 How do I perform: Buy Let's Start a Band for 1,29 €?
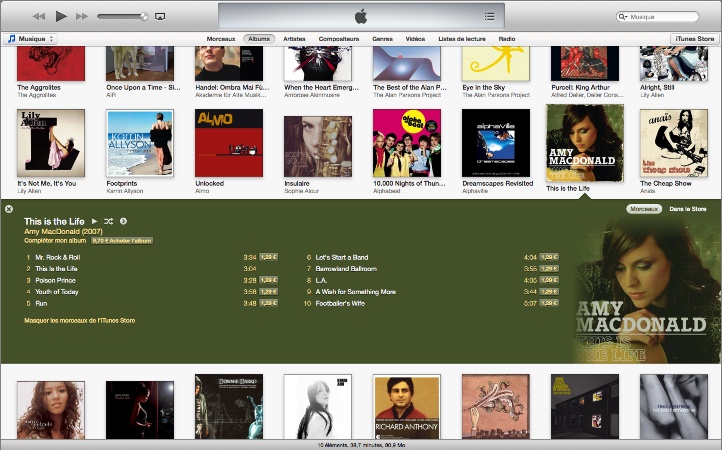pos(549,257)
